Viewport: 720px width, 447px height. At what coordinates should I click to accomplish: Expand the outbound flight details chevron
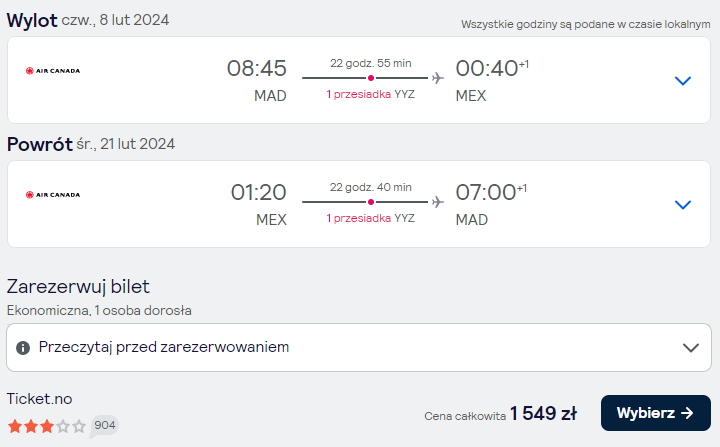(x=683, y=81)
